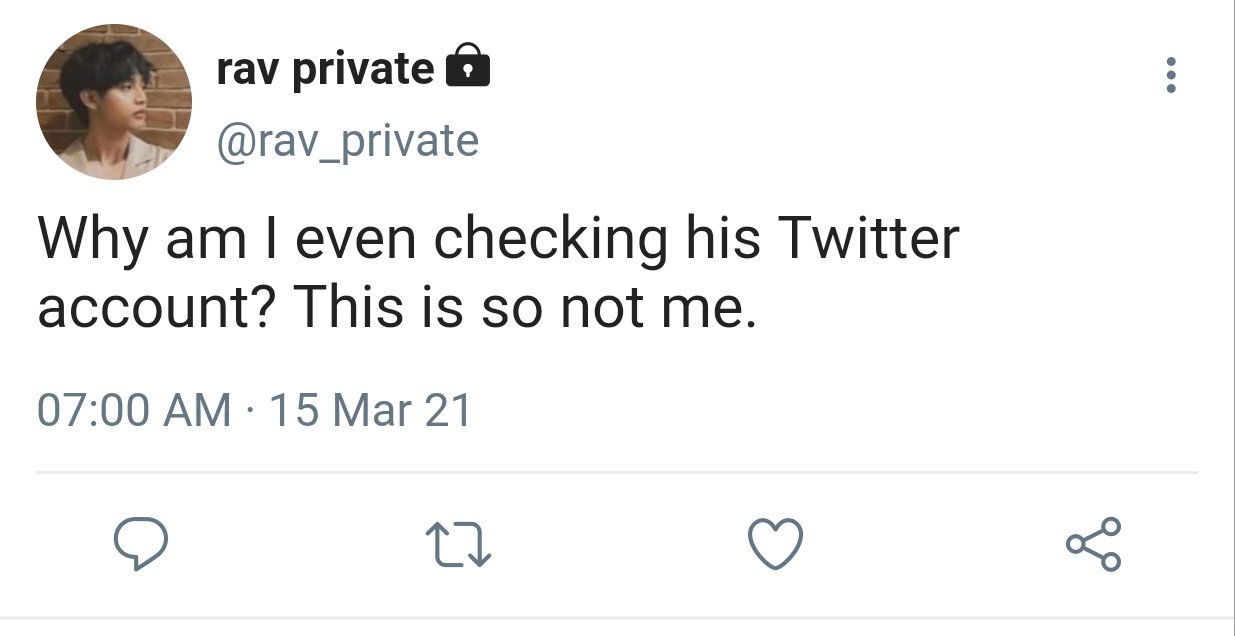Open the three-dot more options menu
This screenshot has width=1235, height=636.
coord(1172,76)
